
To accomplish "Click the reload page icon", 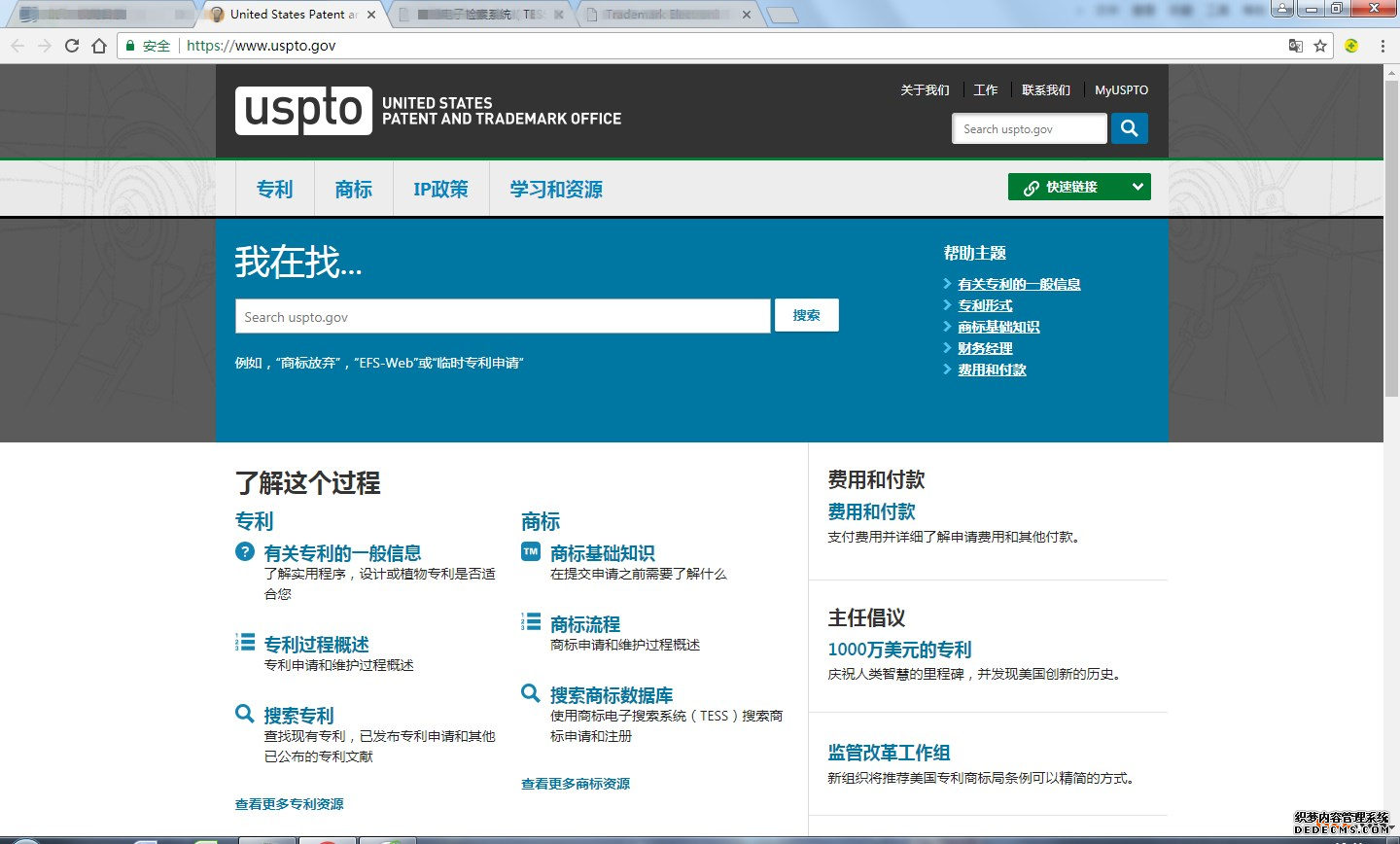I will [72, 46].
